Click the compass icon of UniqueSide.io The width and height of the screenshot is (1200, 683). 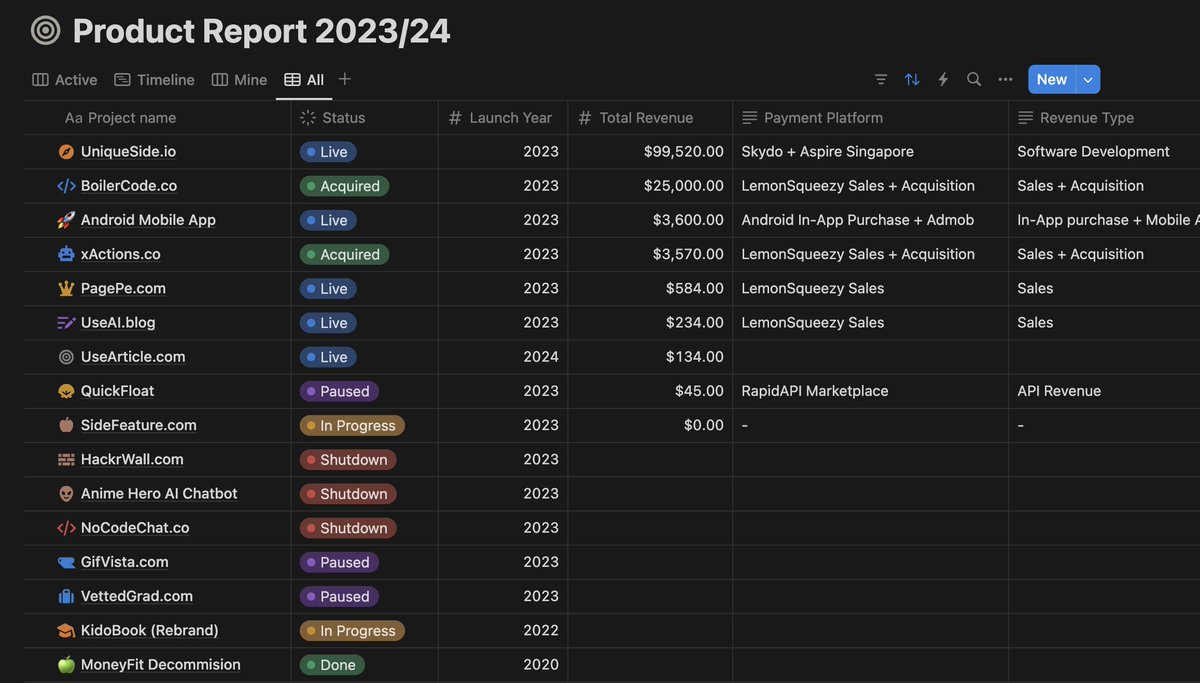tap(66, 152)
